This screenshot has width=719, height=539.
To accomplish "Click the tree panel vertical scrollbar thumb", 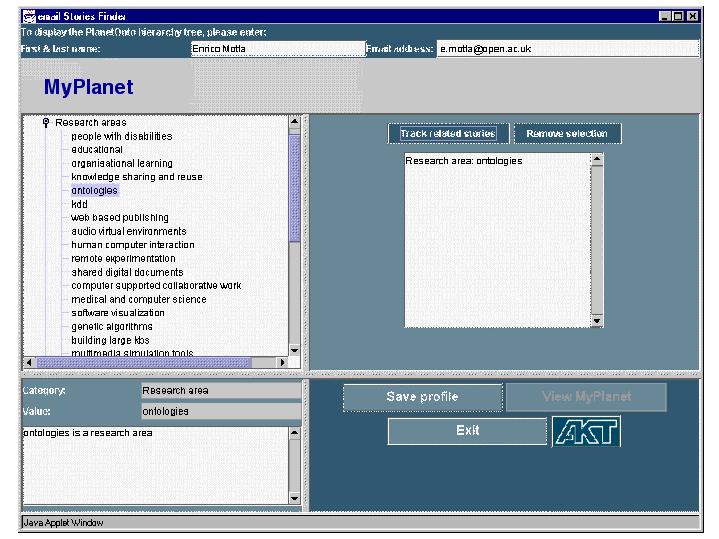I will tap(294, 188).
